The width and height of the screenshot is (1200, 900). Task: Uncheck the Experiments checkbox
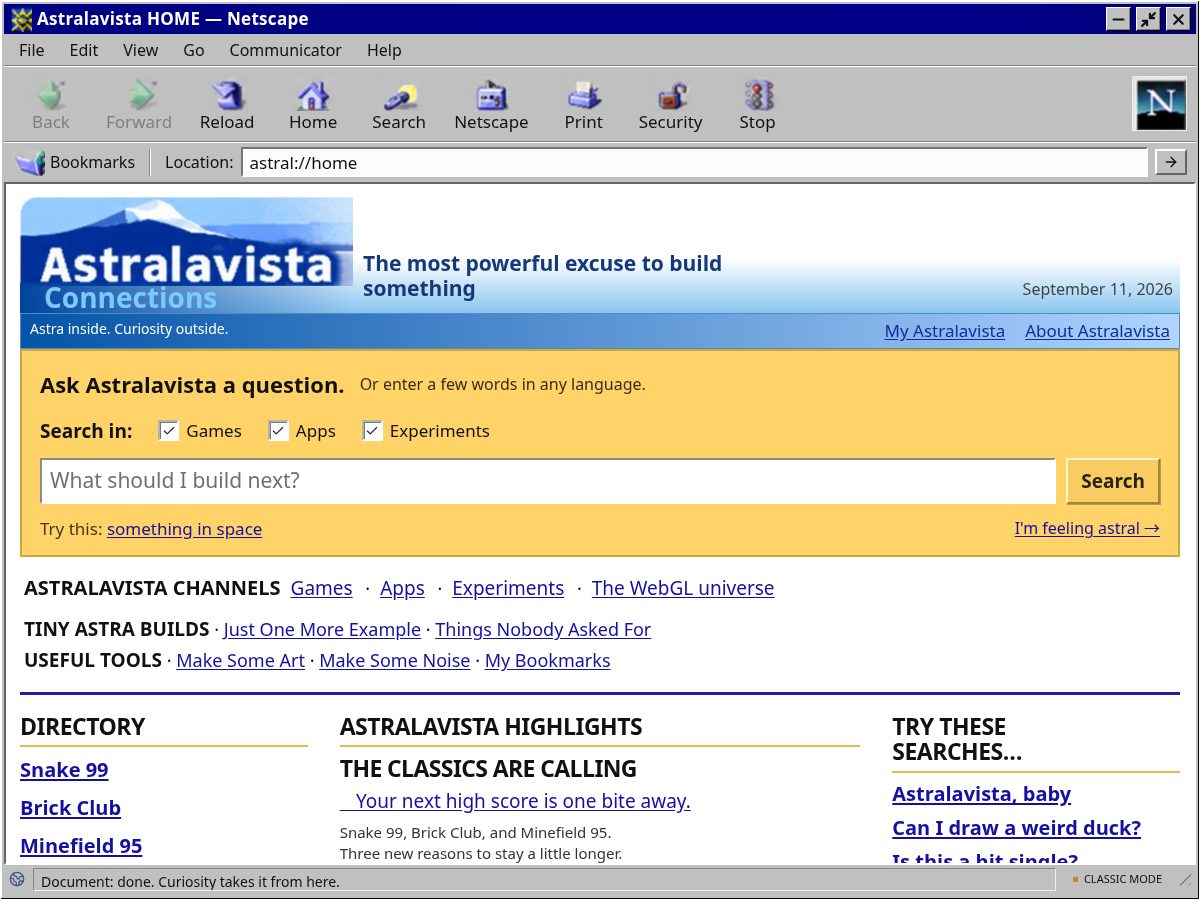[373, 431]
